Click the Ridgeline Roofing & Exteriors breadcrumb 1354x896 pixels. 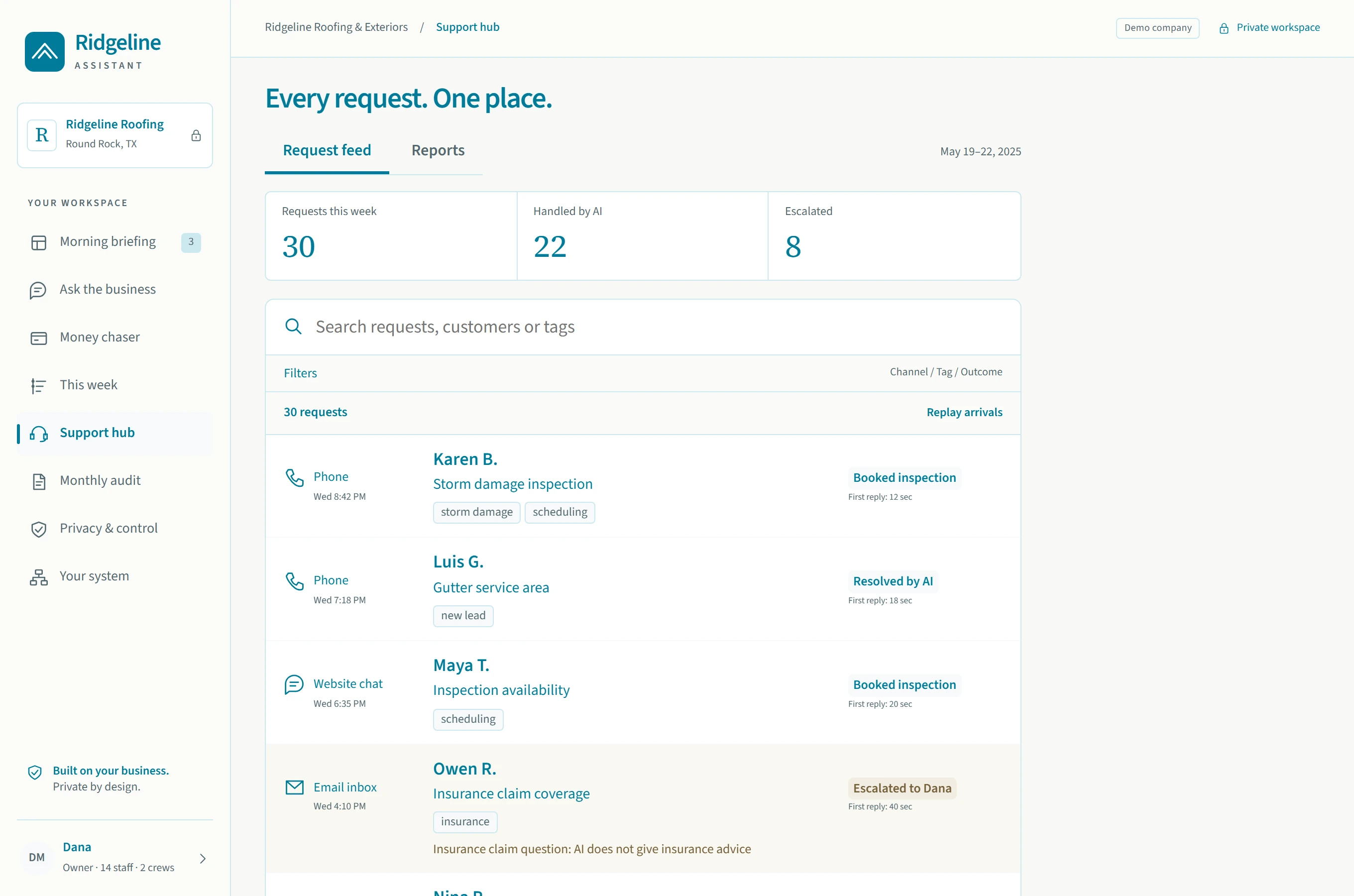[336, 27]
